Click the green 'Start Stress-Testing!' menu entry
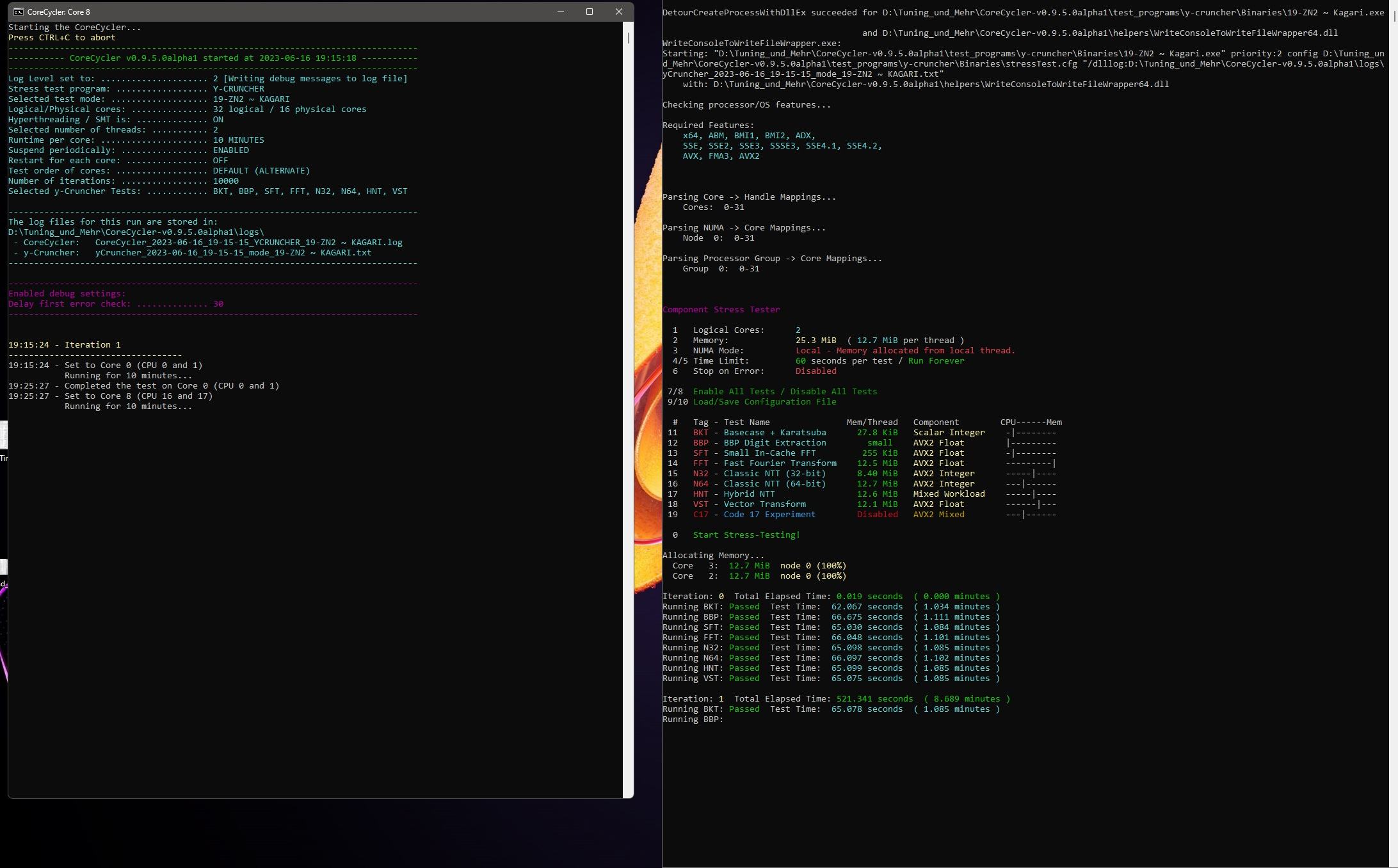Screen dimensions: 1398x868 (746, 535)
